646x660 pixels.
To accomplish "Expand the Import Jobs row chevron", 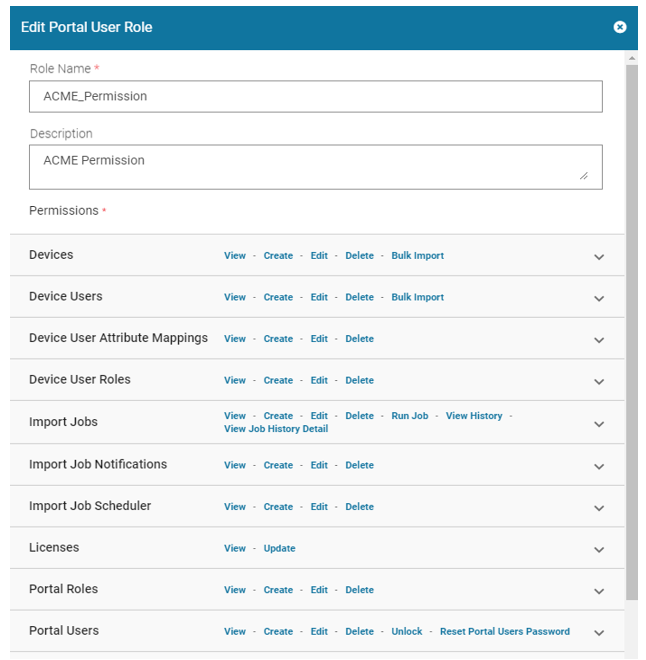I will pyautogui.click(x=599, y=423).
